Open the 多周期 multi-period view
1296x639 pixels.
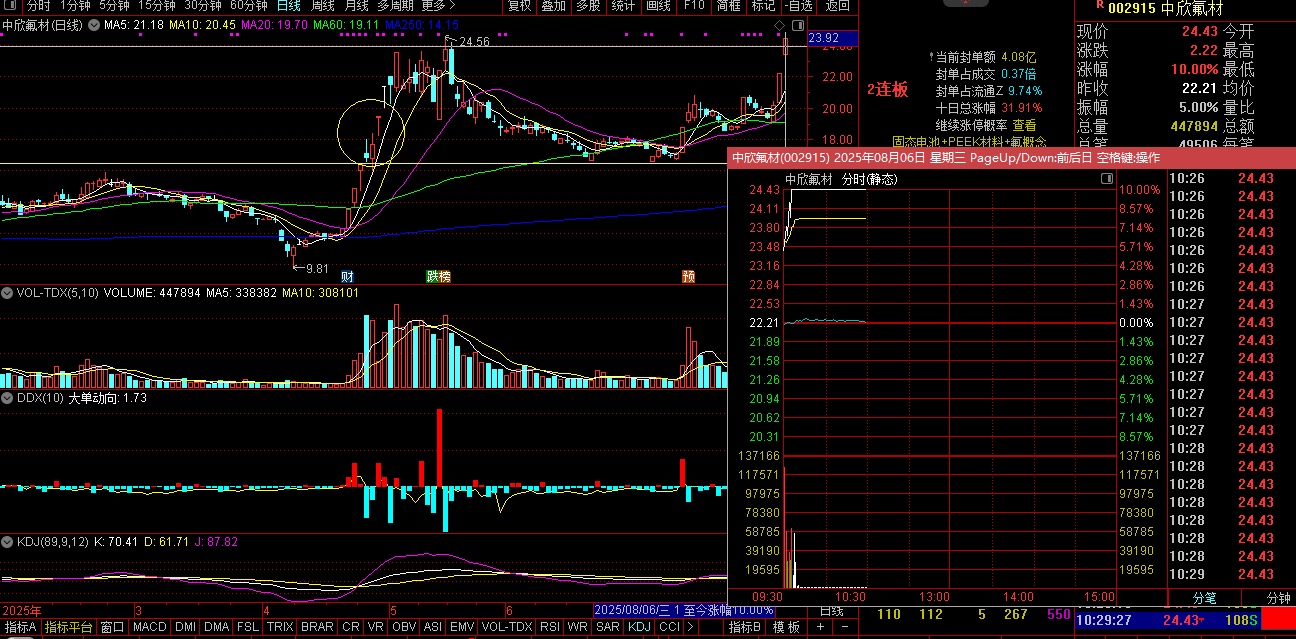(x=395, y=5)
